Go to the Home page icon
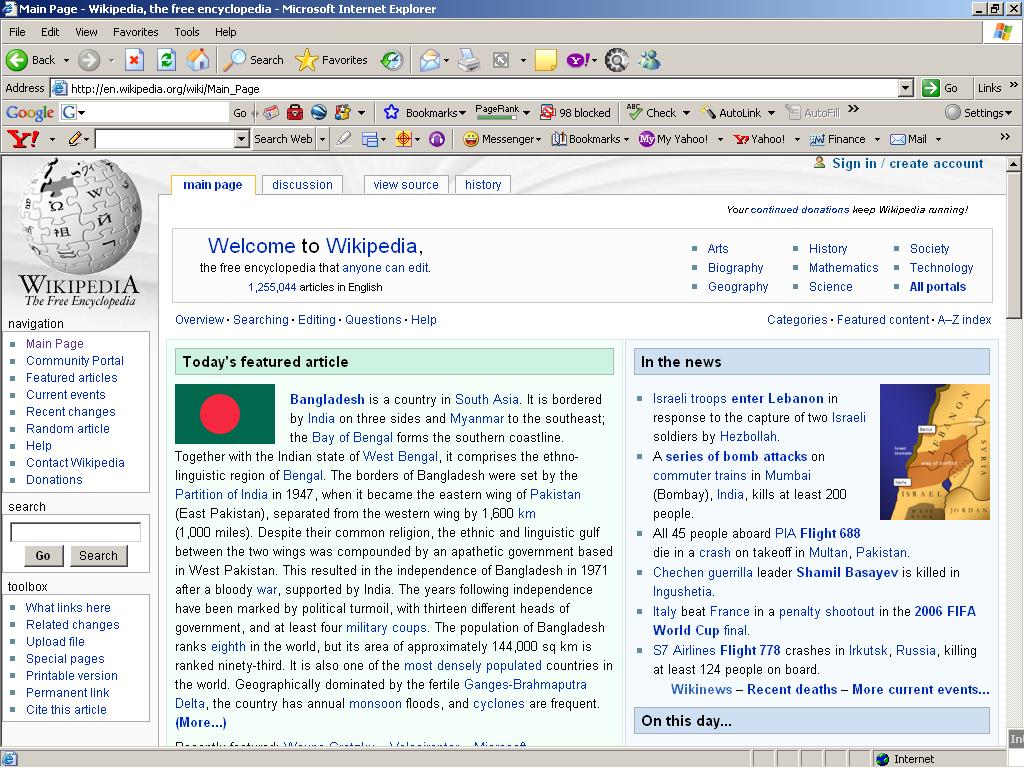The width and height of the screenshot is (1024, 768). tap(199, 60)
